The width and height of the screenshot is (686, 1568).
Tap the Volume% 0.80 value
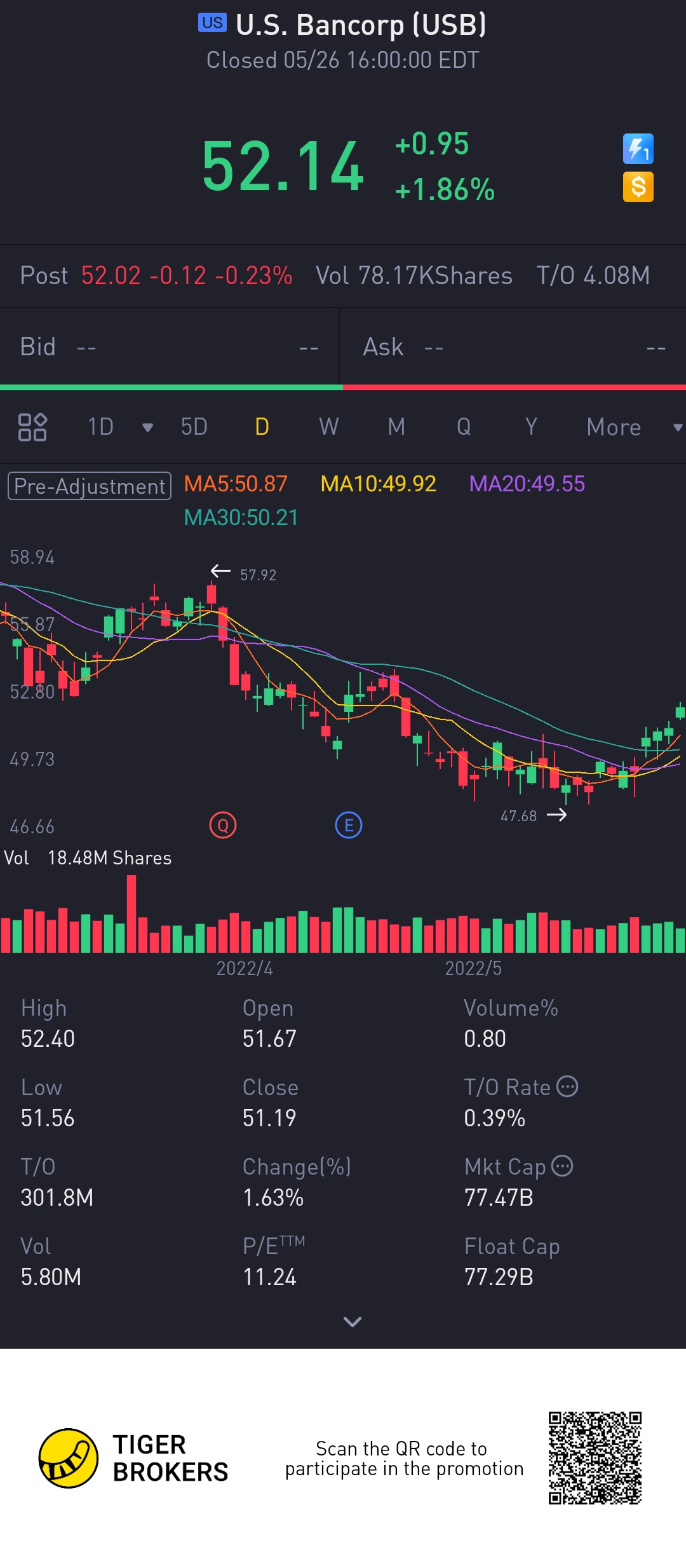click(485, 1039)
